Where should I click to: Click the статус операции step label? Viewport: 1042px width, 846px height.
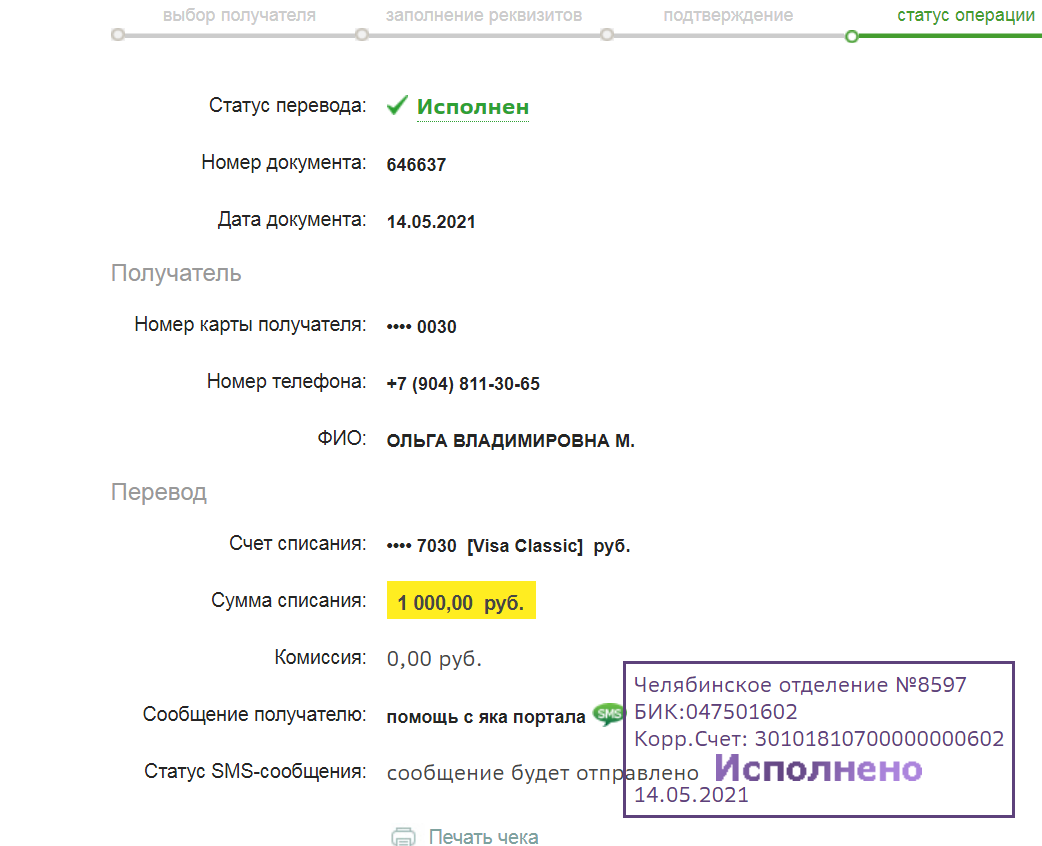point(966,15)
